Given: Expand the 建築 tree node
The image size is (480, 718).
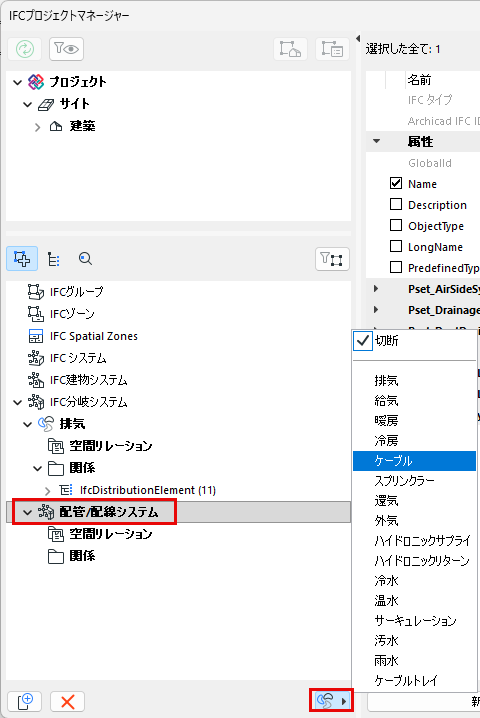Looking at the screenshot, I should tap(38, 126).
